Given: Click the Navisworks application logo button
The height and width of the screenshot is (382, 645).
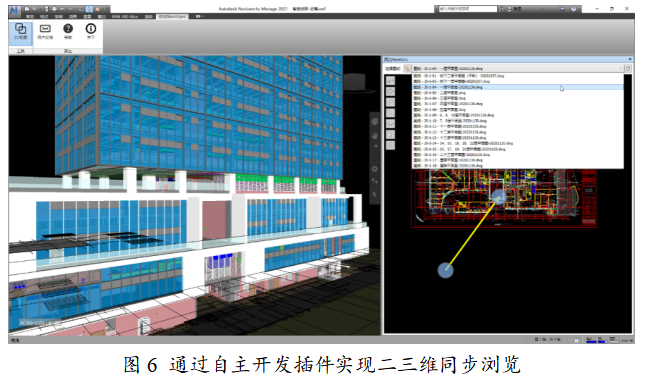Looking at the screenshot, I should 15,10.
